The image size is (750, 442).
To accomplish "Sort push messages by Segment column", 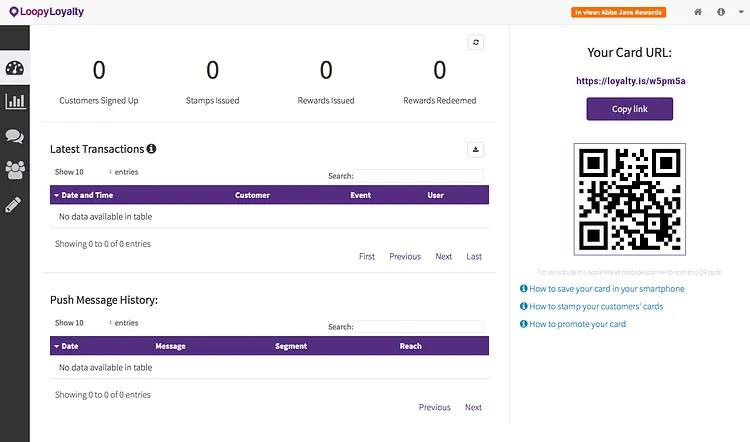I will coord(291,346).
